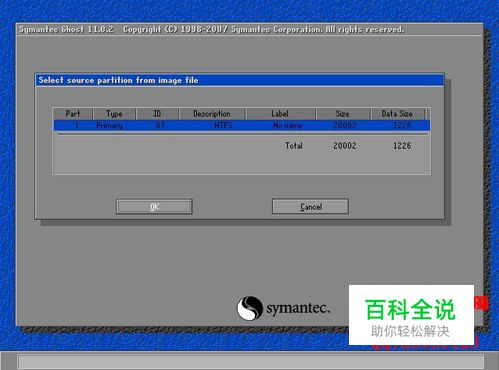499x370 pixels.
Task: Click the Cancel button
Action: 310,206
